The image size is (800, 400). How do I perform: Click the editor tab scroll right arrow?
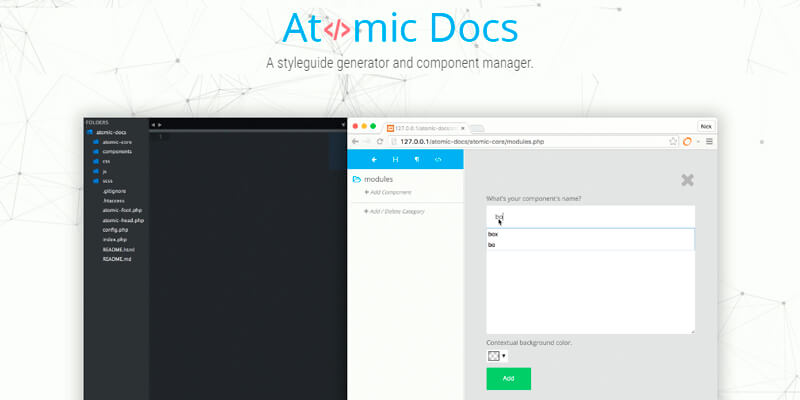(x=160, y=124)
